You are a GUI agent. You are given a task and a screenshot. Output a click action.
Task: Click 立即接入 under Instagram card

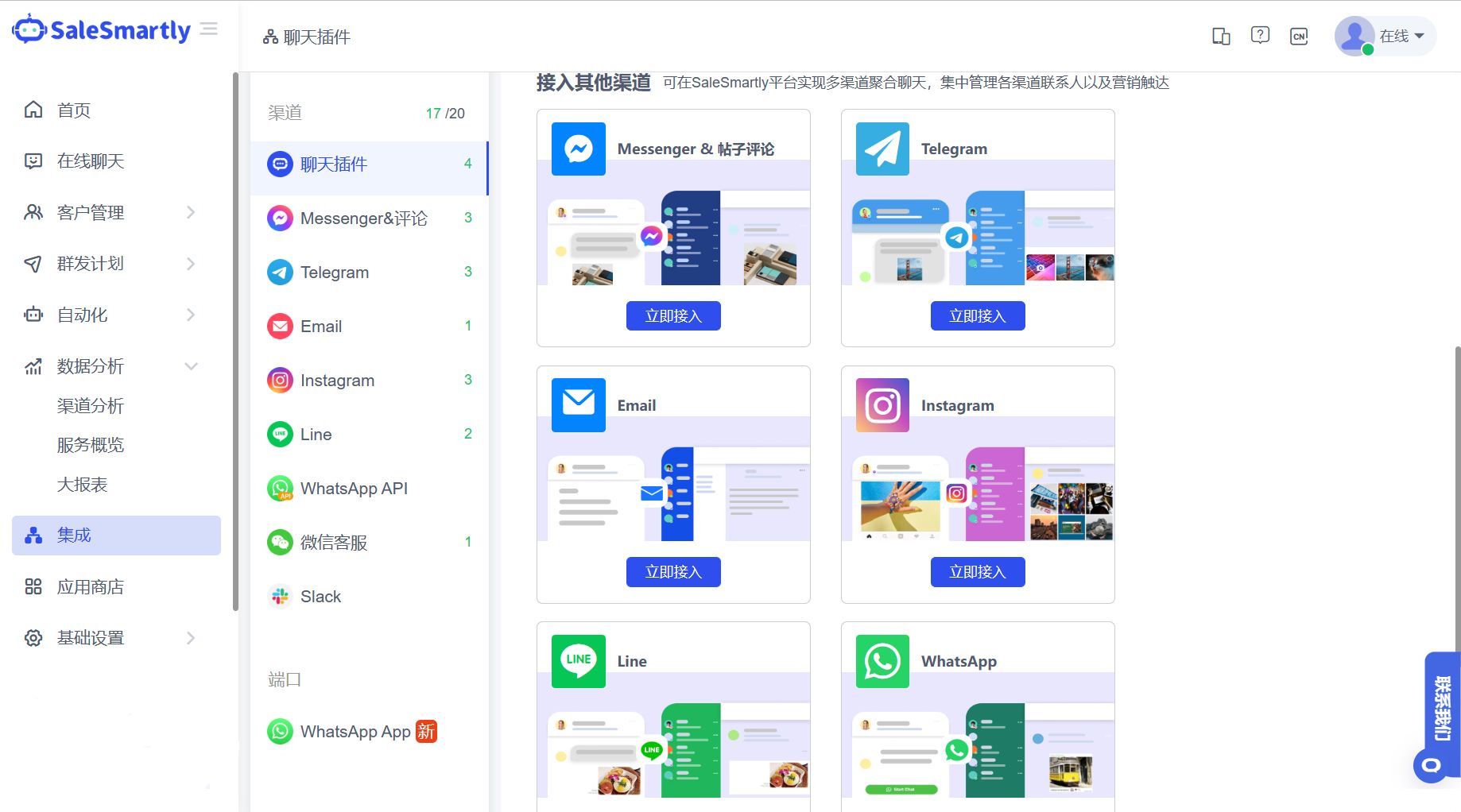pyautogui.click(x=978, y=572)
